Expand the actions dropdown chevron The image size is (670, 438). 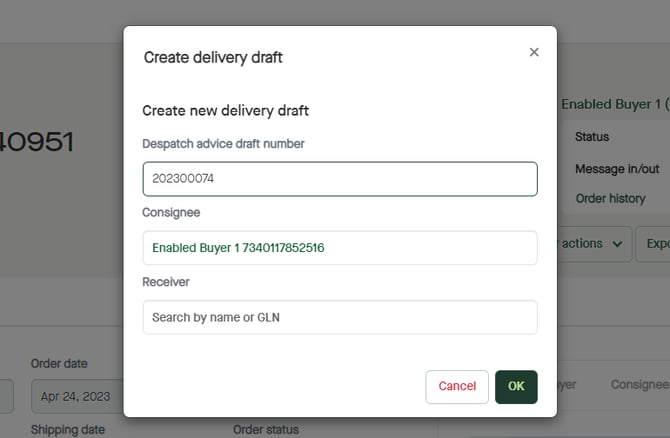click(x=617, y=243)
